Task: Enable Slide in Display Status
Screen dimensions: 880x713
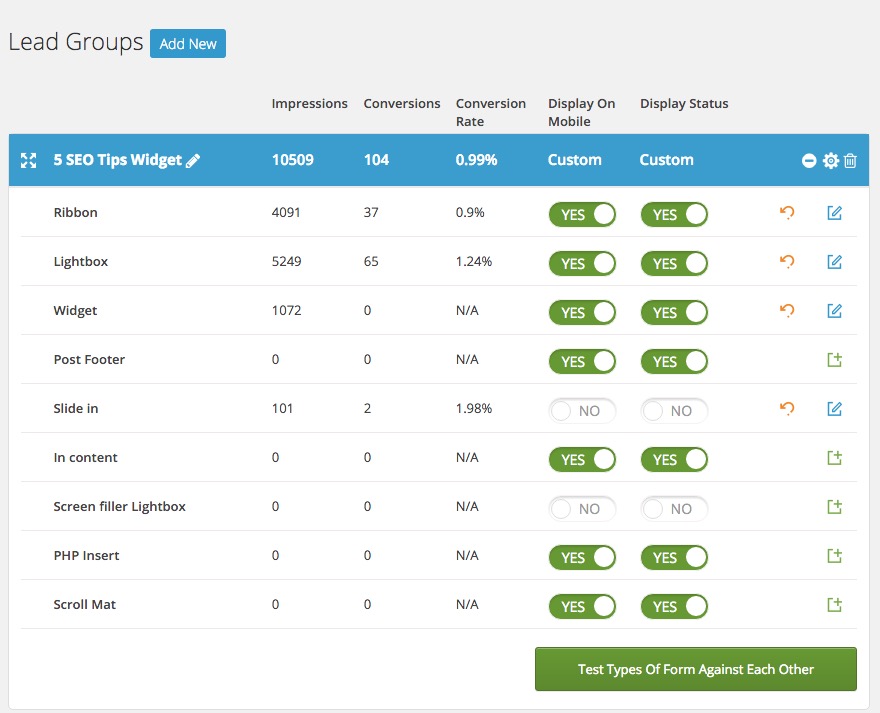Action: (674, 410)
